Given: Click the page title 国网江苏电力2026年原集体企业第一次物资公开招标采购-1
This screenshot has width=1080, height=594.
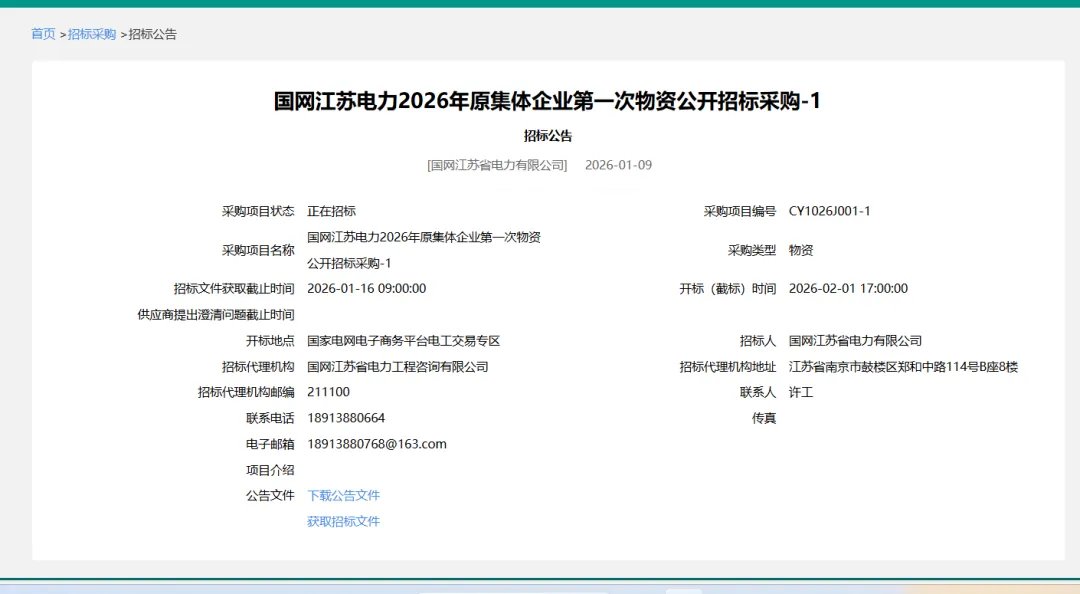Looking at the screenshot, I should pos(548,101).
